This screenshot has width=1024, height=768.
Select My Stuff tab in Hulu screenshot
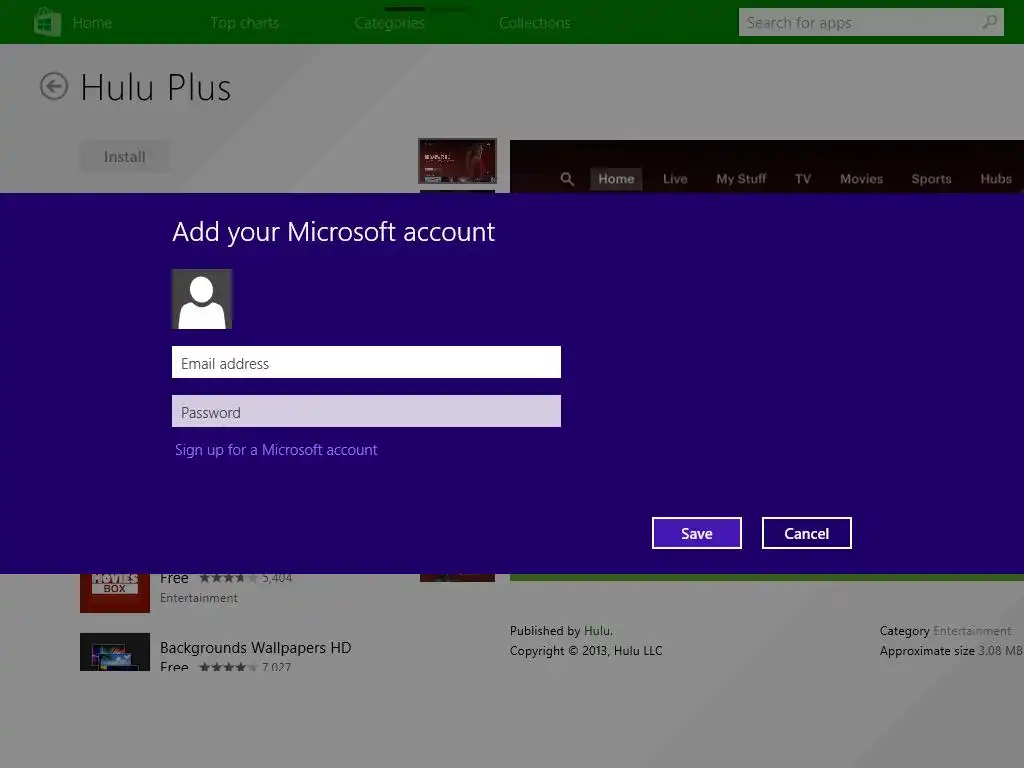coord(741,179)
